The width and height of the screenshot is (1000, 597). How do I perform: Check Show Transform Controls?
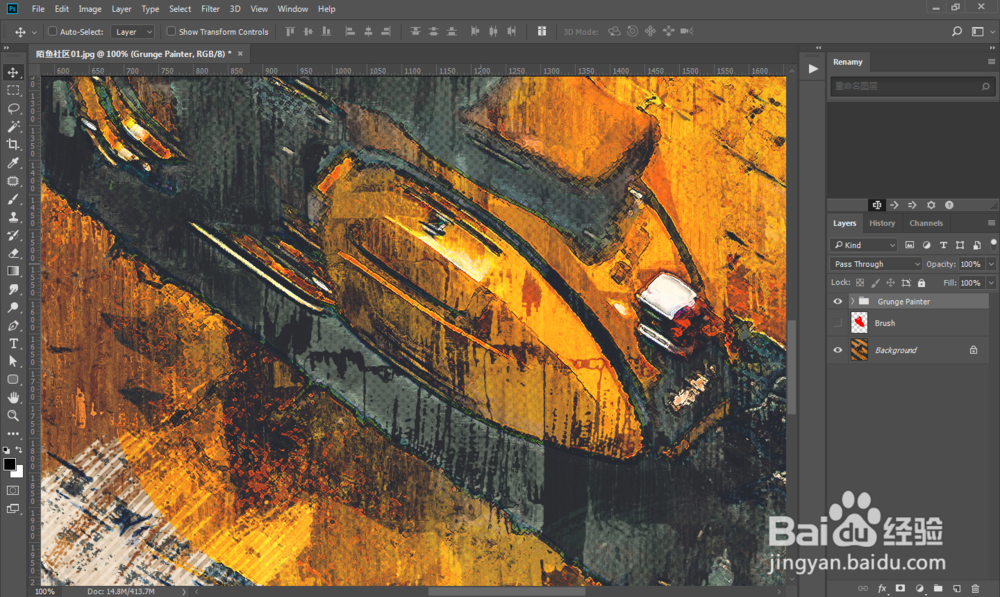(x=171, y=32)
